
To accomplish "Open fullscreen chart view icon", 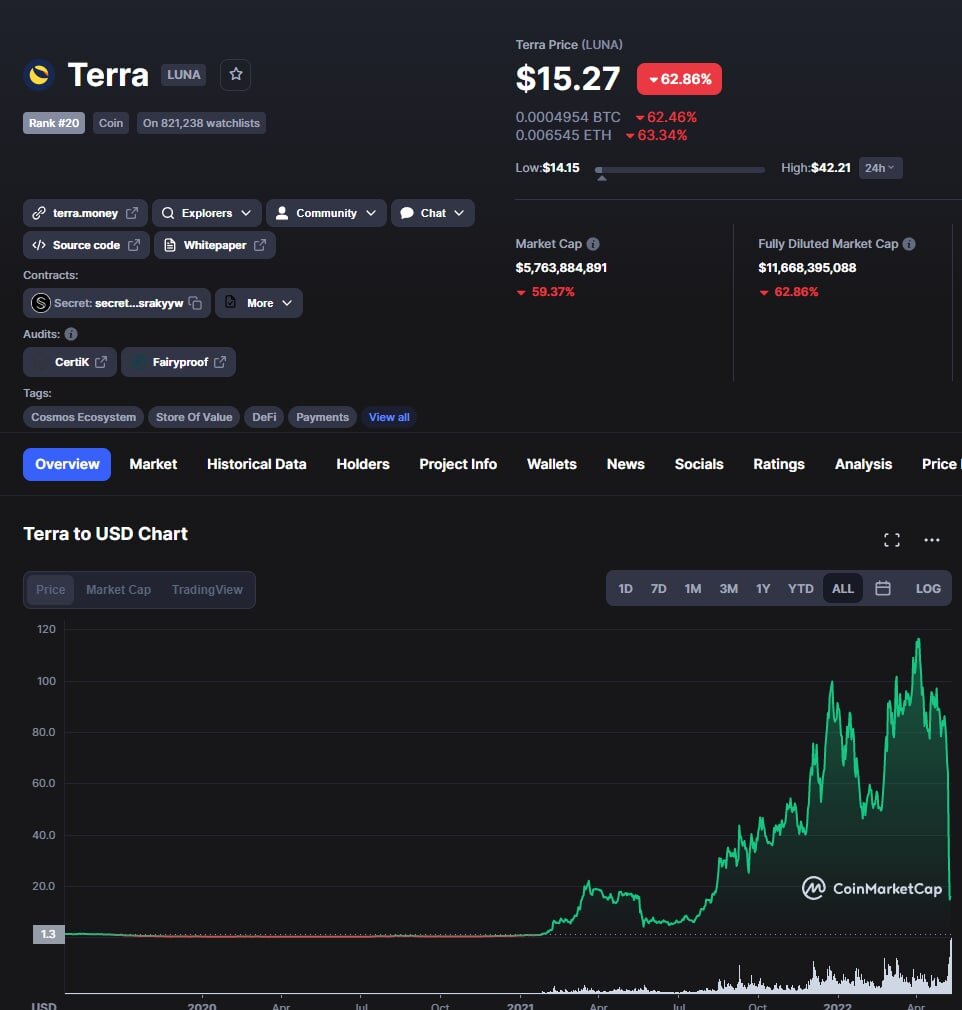I will (891, 540).
